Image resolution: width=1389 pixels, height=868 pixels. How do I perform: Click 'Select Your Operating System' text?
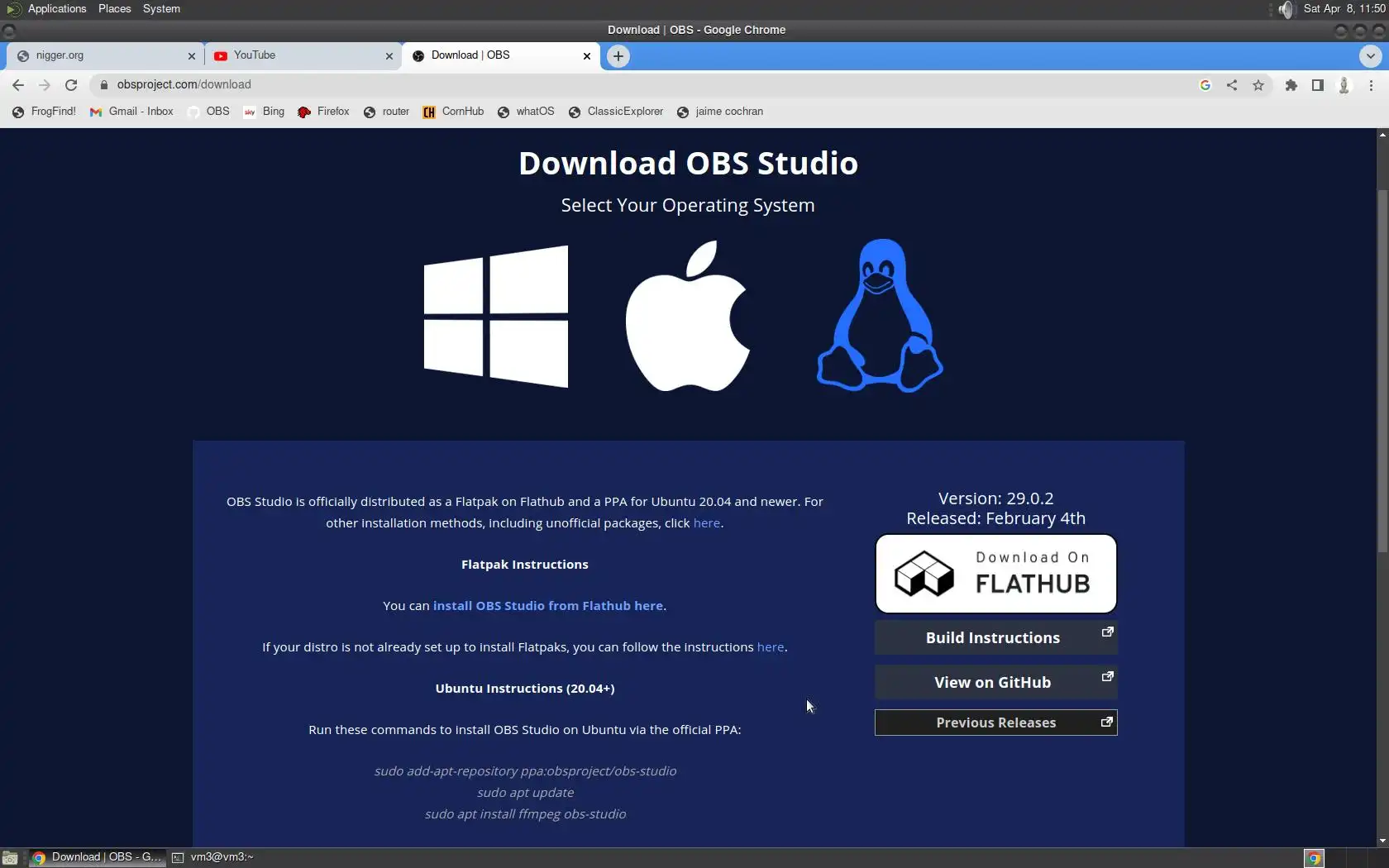pos(688,205)
